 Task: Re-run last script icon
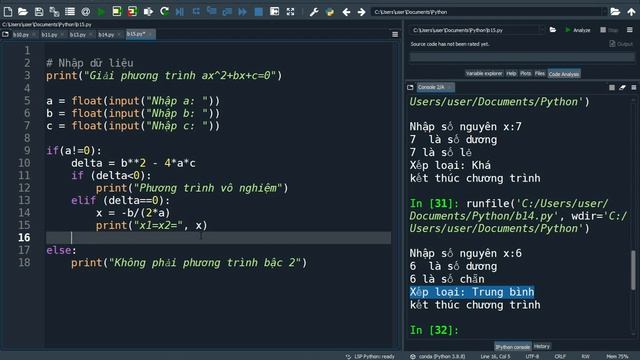(164, 11)
